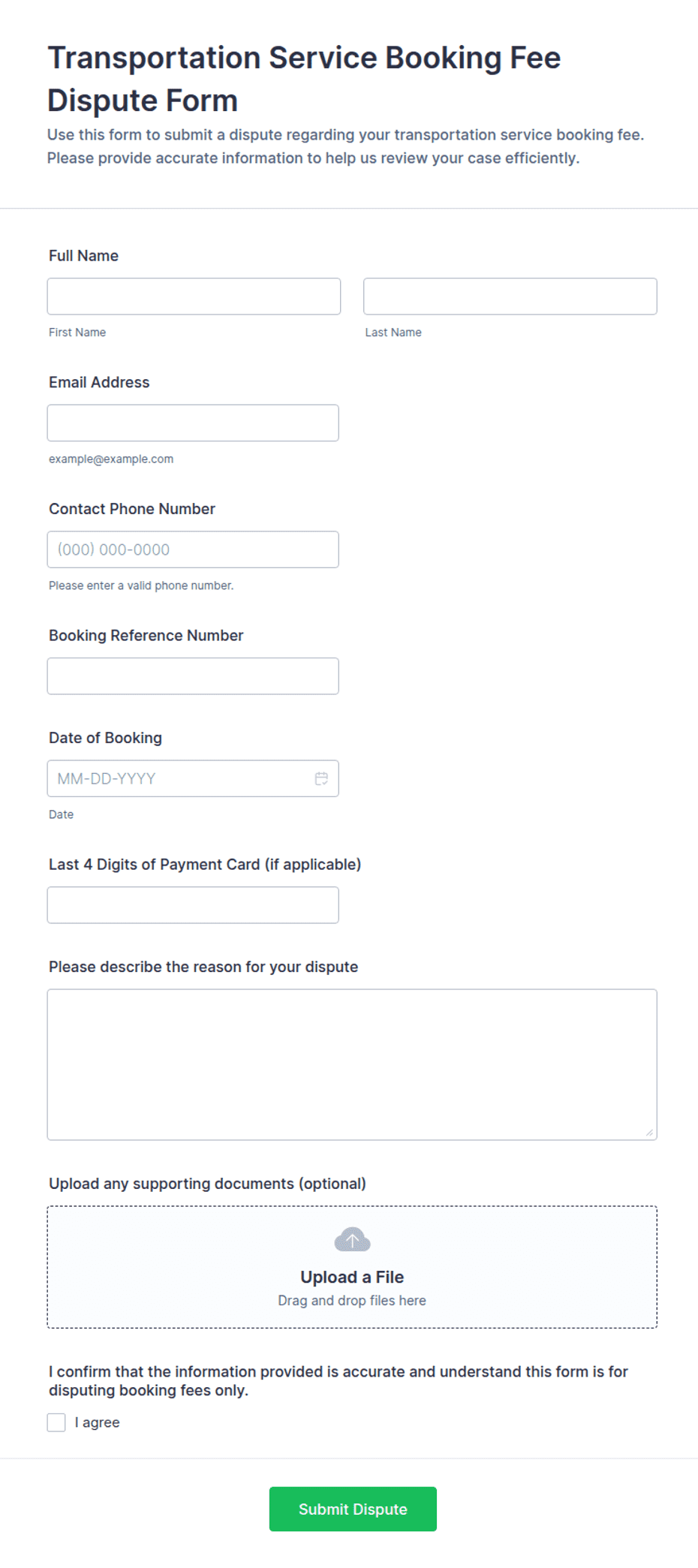
Task: Click the I agree label text
Action: tap(98, 1422)
